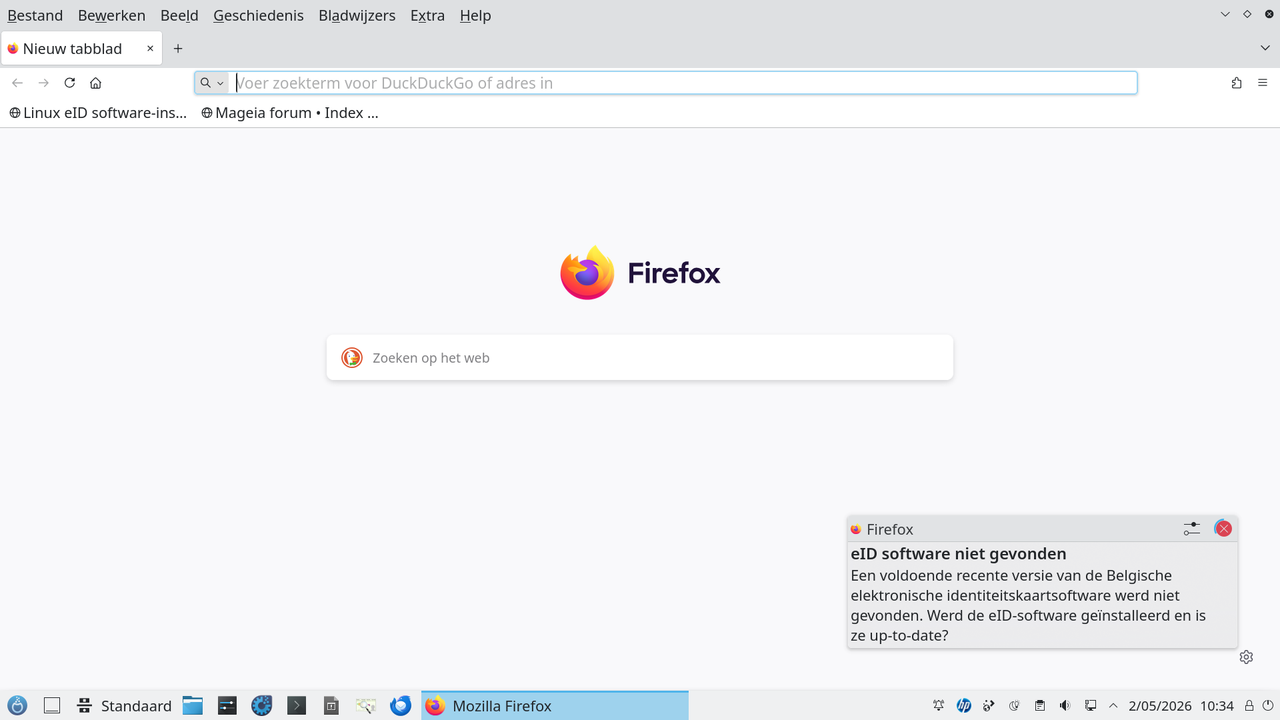This screenshot has width=1280, height=720.
Task: Open Mageia forum • Index bookmark
Action: pos(290,113)
